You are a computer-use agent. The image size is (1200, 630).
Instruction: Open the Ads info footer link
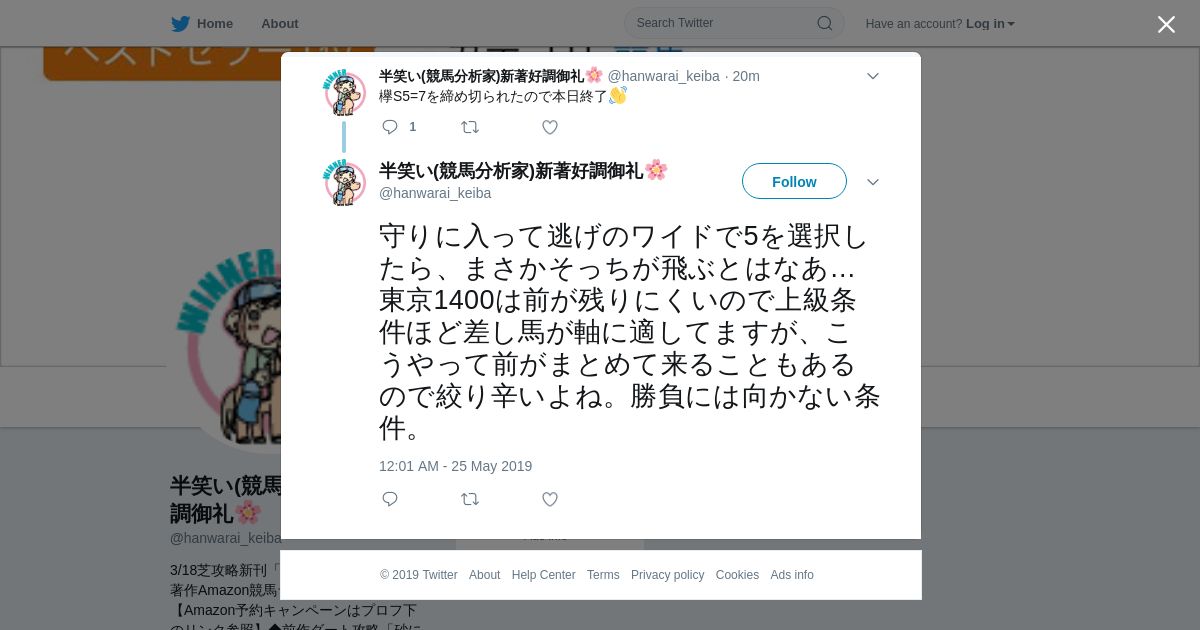point(792,575)
